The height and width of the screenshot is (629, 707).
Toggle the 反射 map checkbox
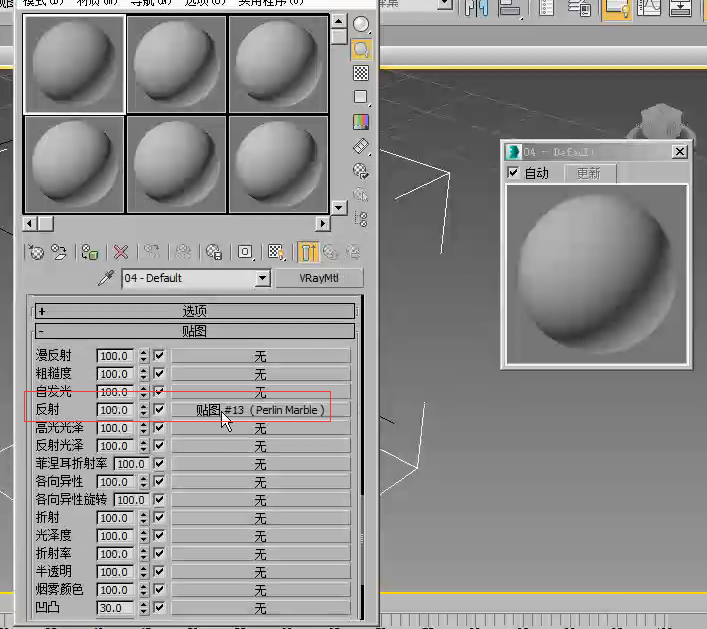(159, 410)
